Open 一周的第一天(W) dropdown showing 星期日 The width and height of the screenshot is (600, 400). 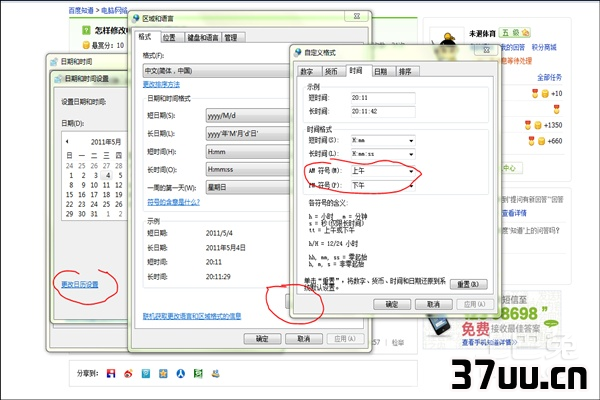(248, 188)
